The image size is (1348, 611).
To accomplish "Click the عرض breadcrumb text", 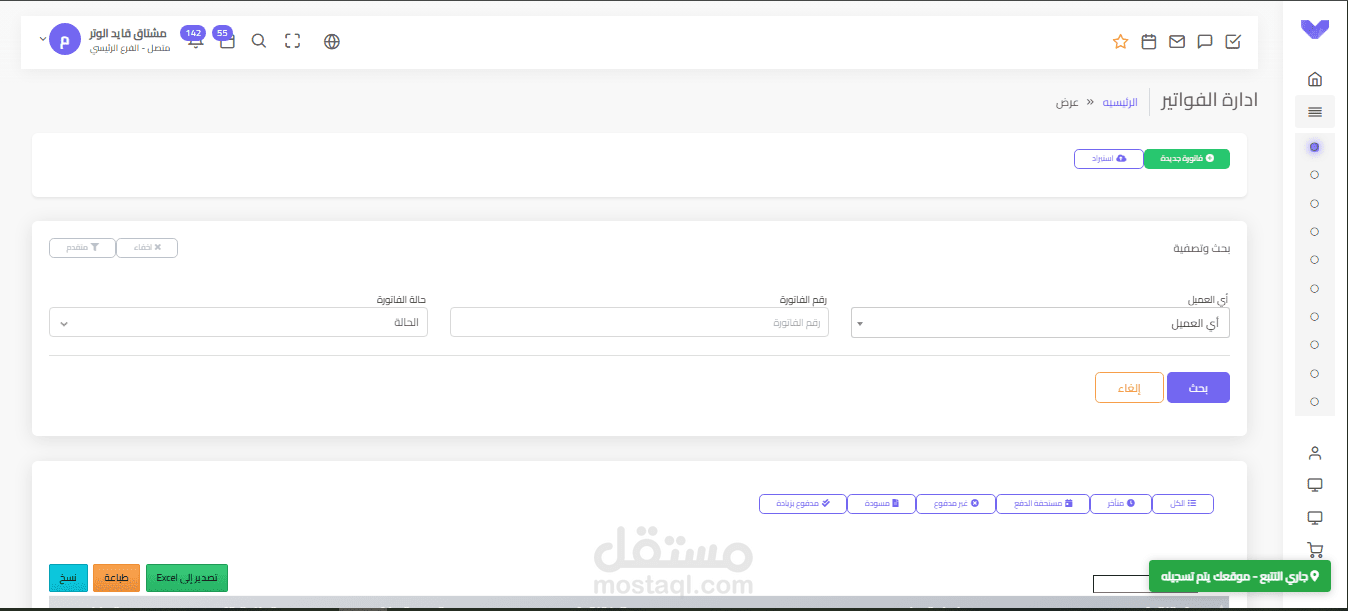I will tap(1066, 102).
